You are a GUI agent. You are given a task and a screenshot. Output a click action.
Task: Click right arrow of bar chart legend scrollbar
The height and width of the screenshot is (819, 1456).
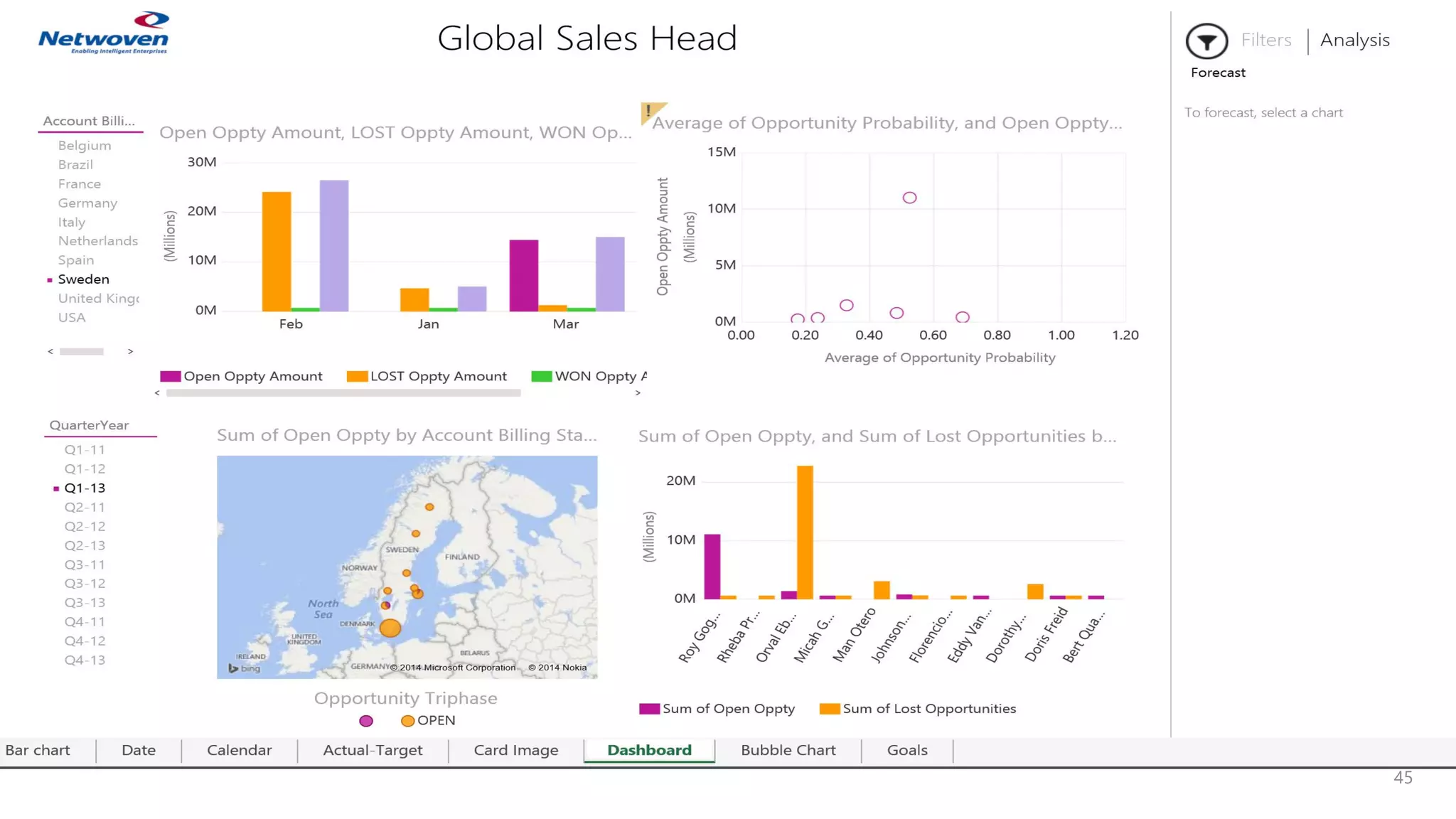tap(638, 393)
